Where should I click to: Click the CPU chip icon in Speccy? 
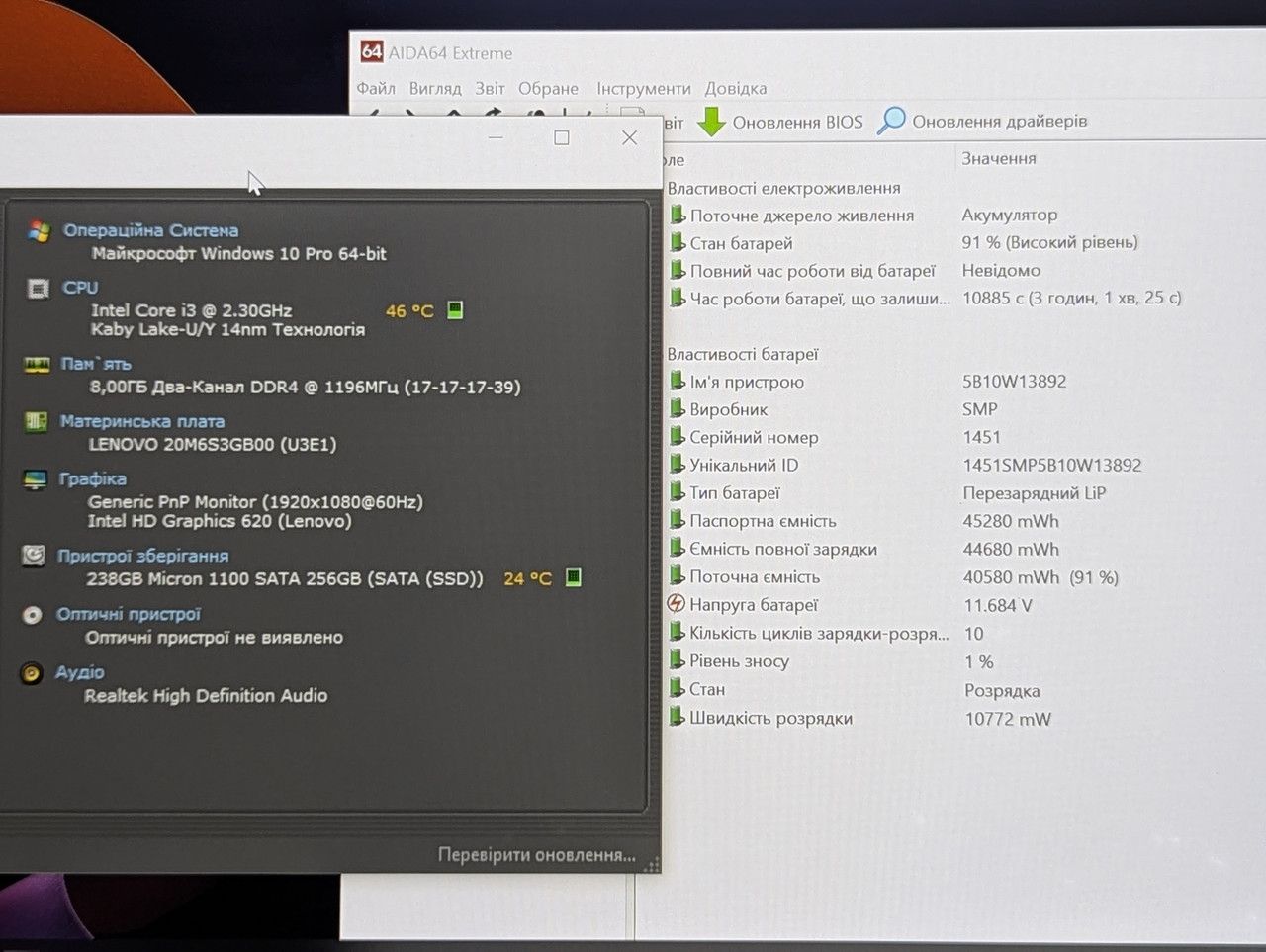pyautogui.click(x=38, y=289)
